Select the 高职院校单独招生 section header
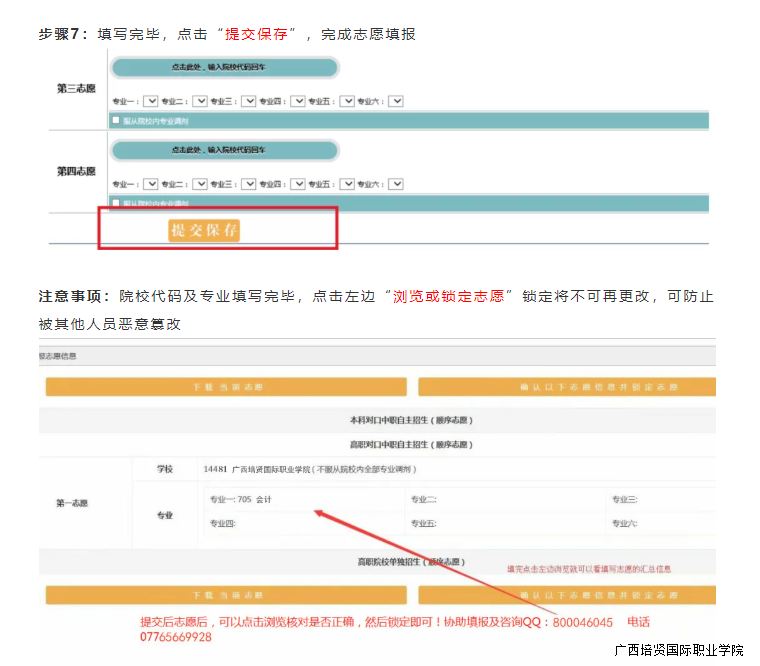Viewport: 760px width, 666px height. tap(410, 563)
